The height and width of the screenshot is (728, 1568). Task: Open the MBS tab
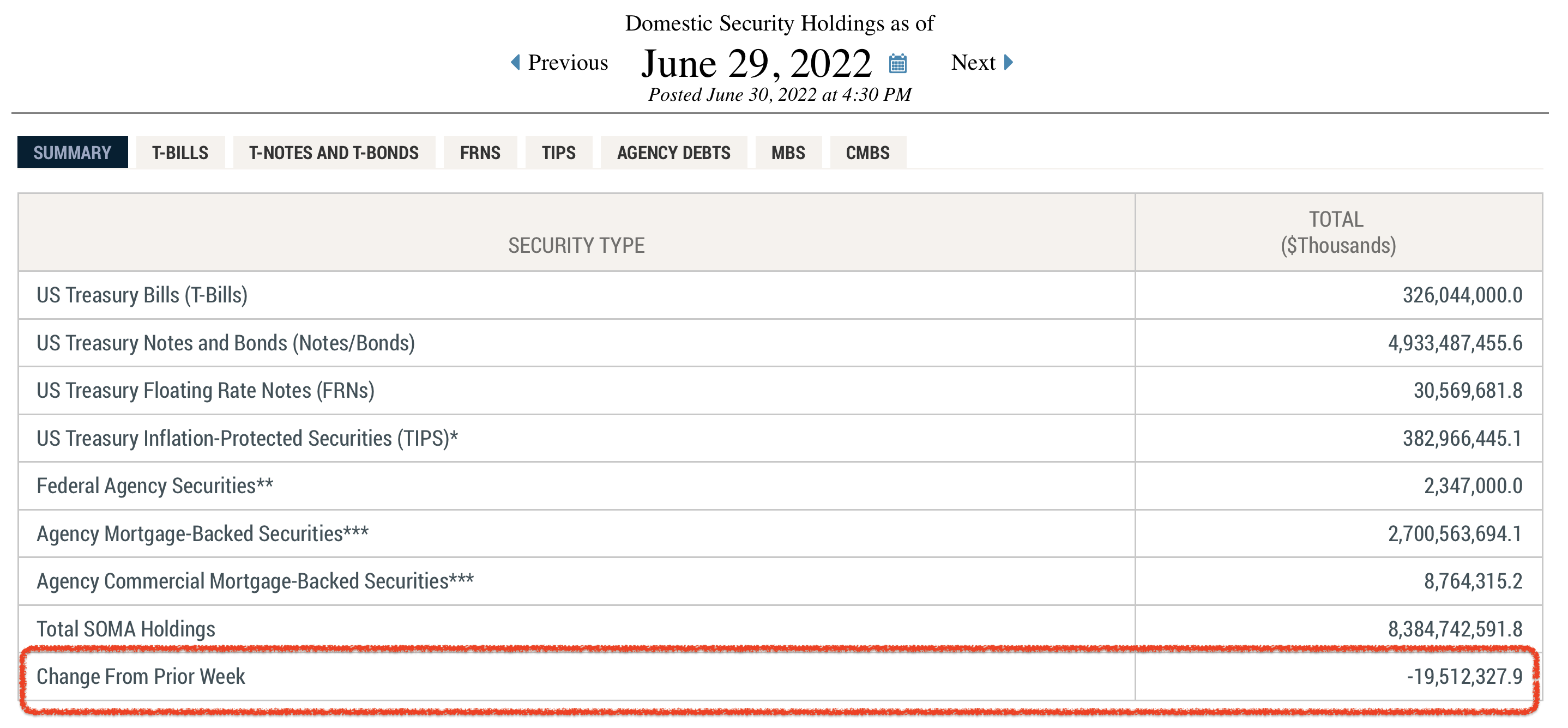[x=788, y=153]
